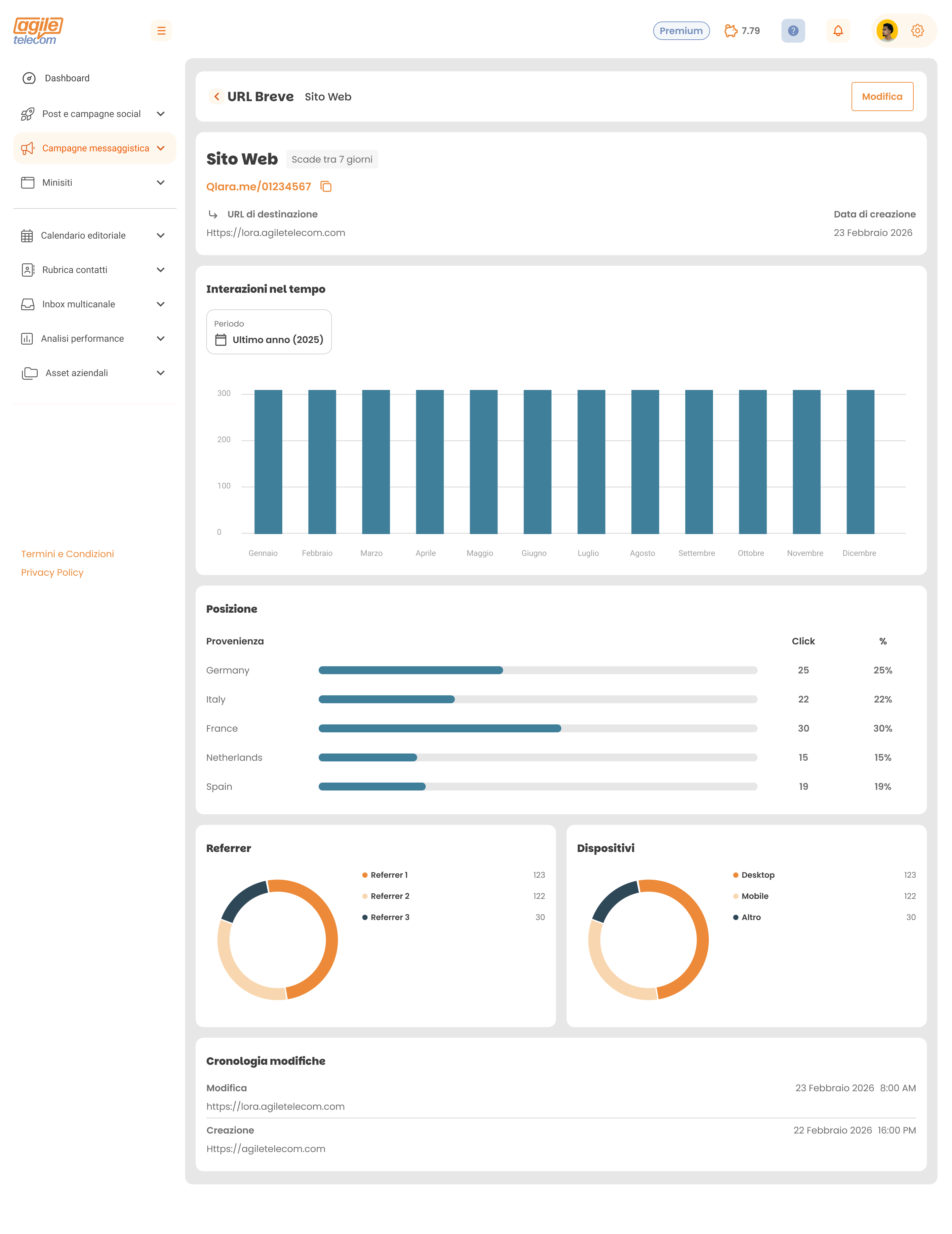The height and width of the screenshot is (1234, 952).
Task: Copy the Qlara.me short URL
Action: pyautogui.click(x=326, y=186)
